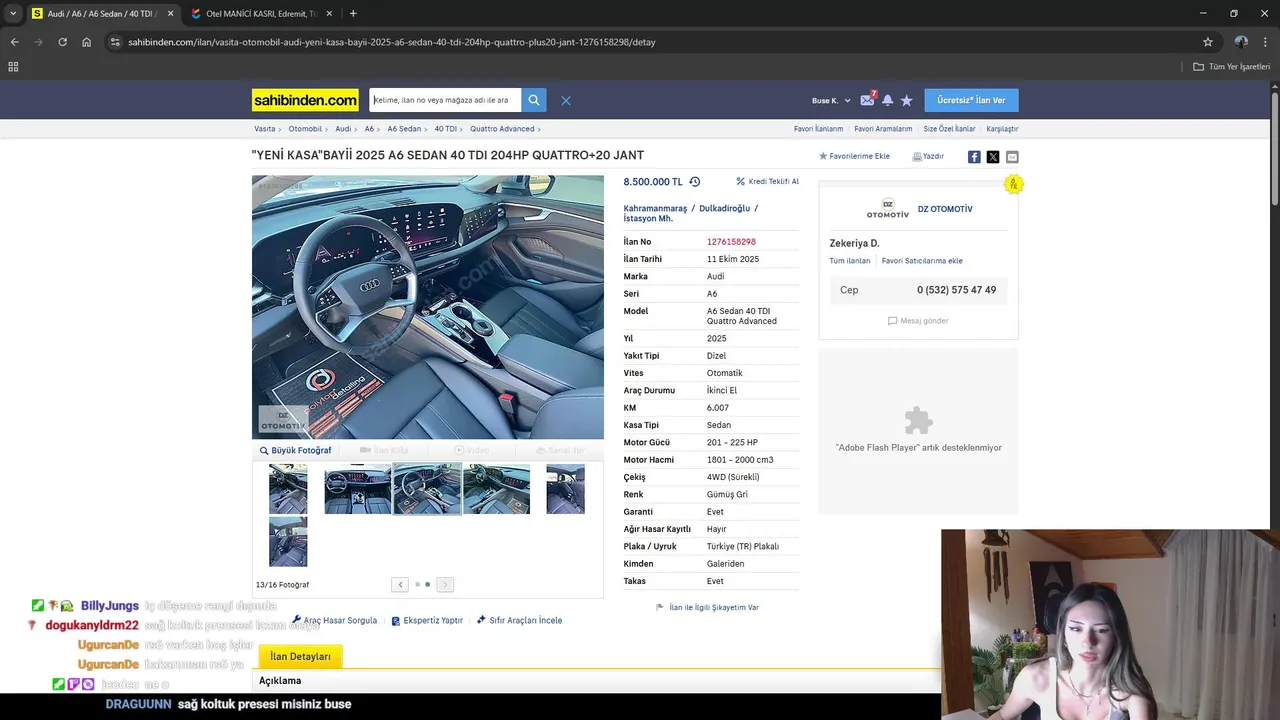1280x720 pixels.
Task: Click phone number 0 (532) 575 47 49
Action: point(956,290)
